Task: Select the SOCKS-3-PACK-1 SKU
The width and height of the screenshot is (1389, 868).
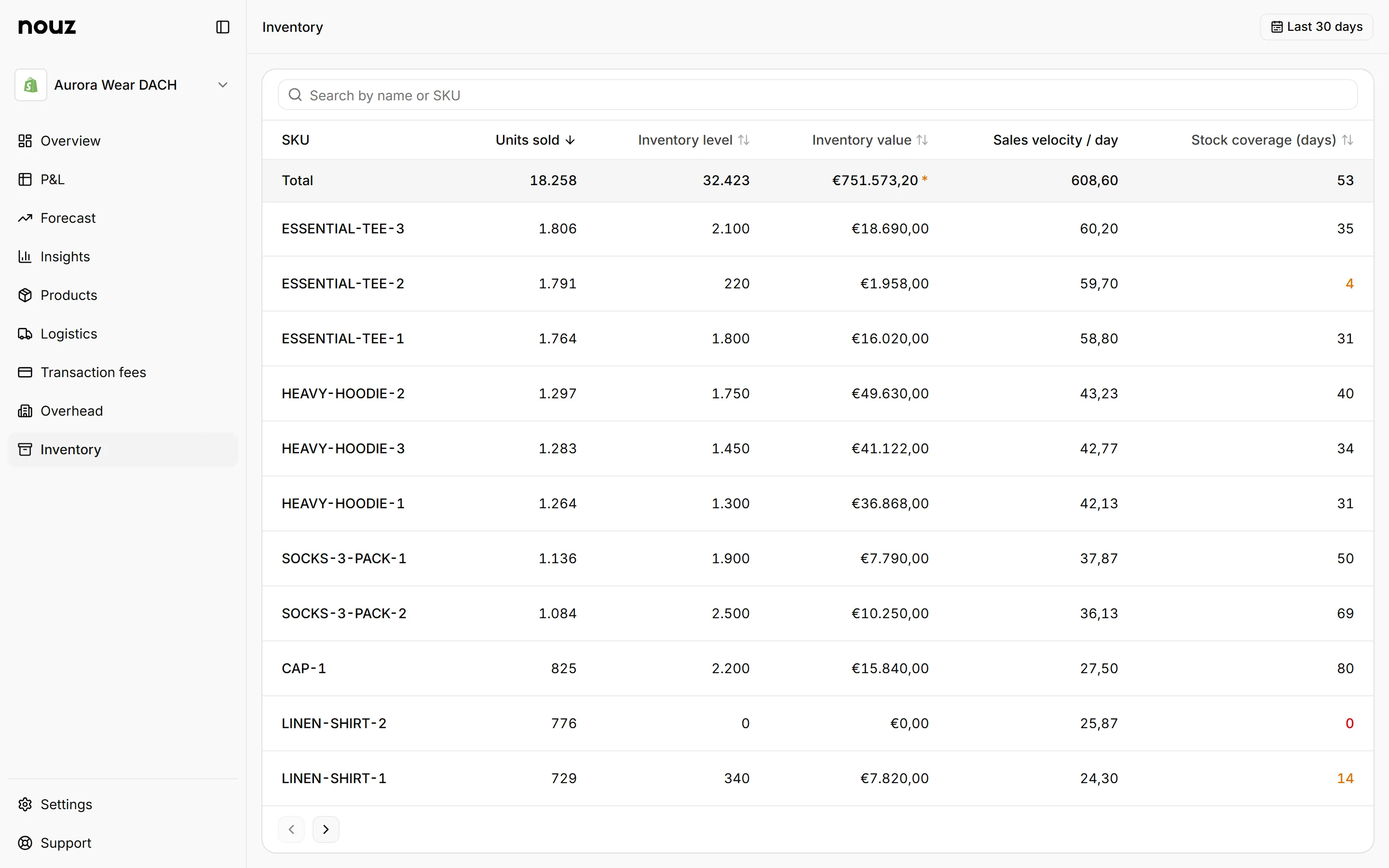Action: 344,558
